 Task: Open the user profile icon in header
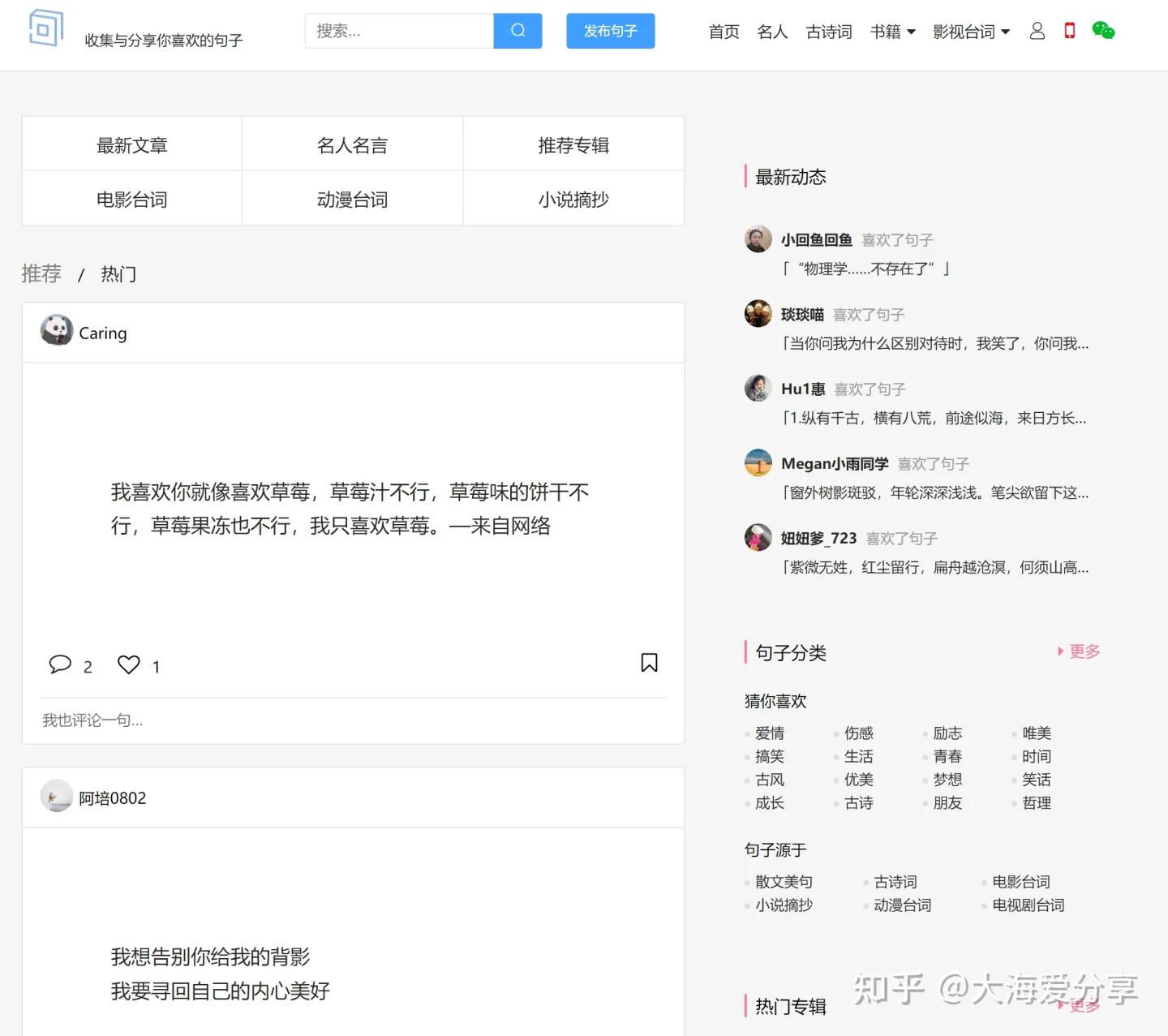1037,31
